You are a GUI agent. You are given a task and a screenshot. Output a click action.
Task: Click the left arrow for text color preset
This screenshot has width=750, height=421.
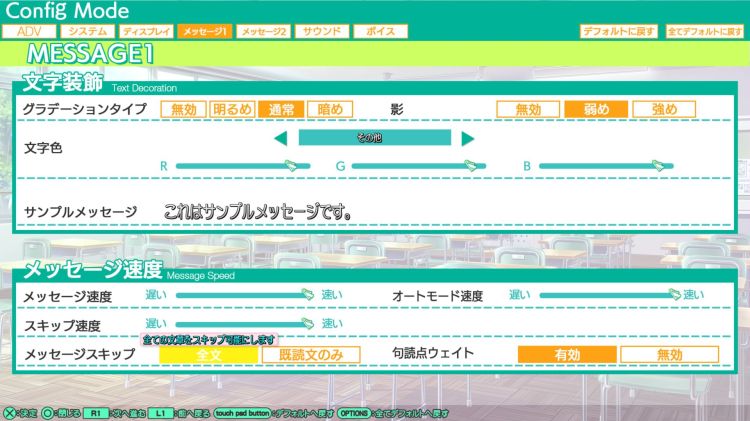281,139
